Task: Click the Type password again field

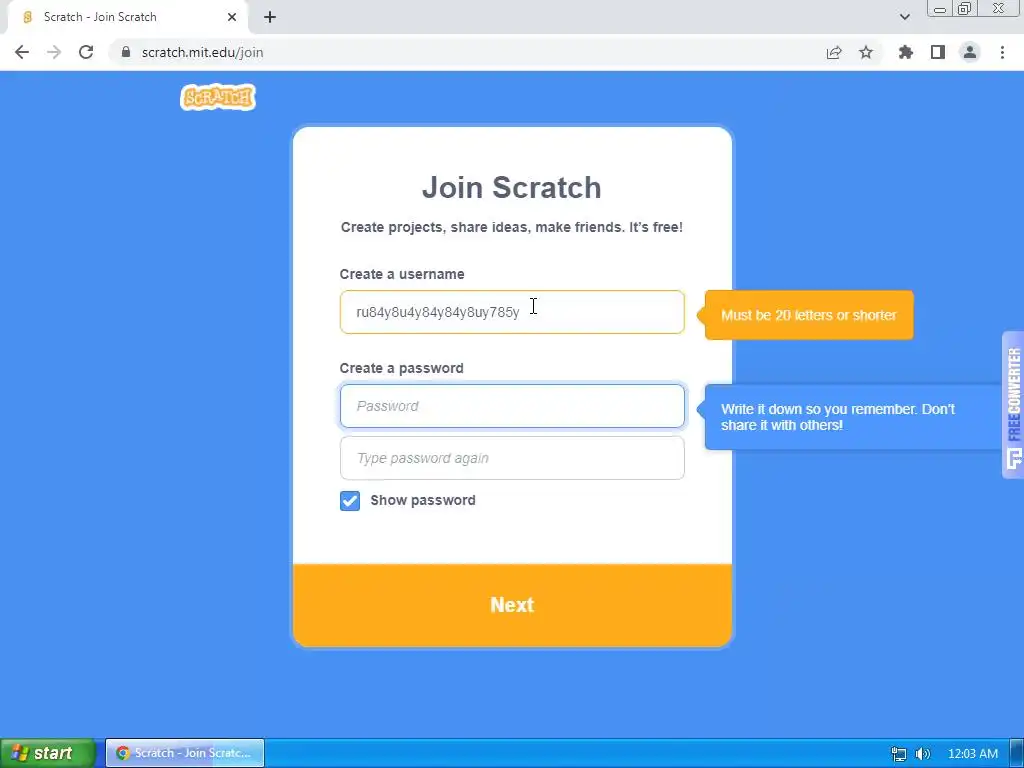Action: [512, 458]
